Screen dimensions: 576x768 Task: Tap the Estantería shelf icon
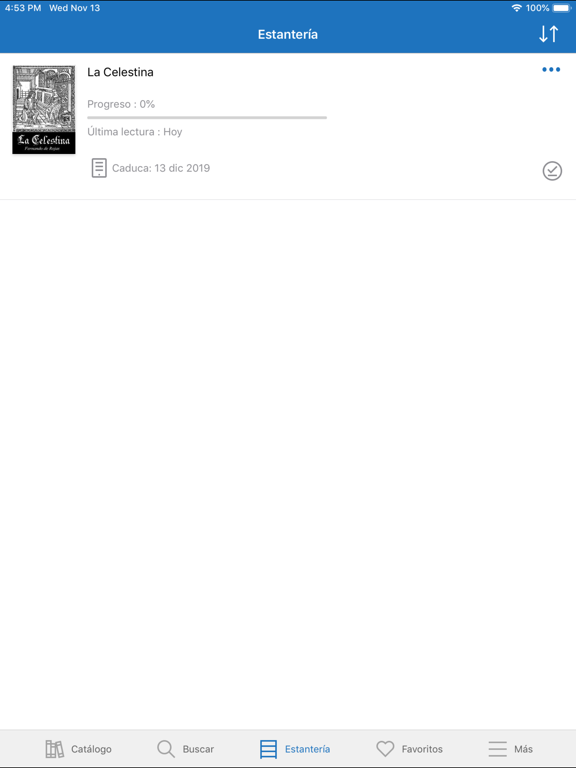tap(268, 749)
